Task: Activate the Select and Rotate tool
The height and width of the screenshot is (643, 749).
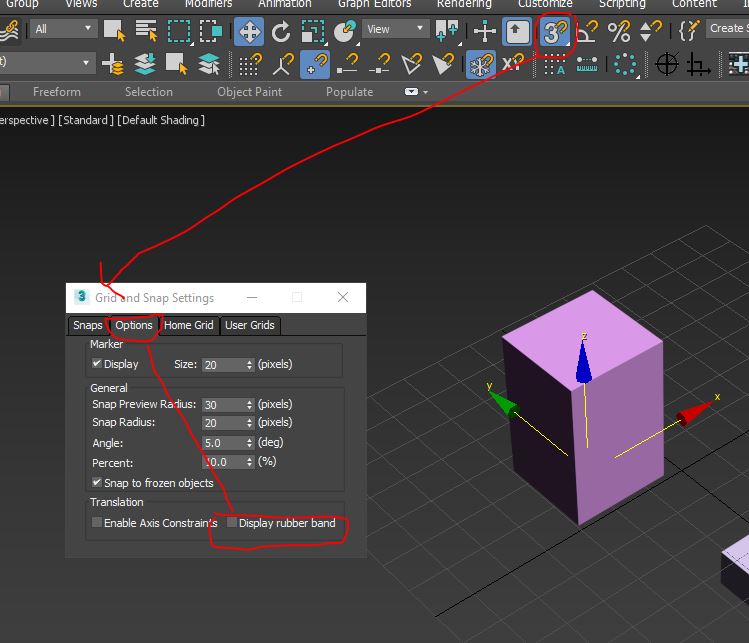Action: point(281,32)
